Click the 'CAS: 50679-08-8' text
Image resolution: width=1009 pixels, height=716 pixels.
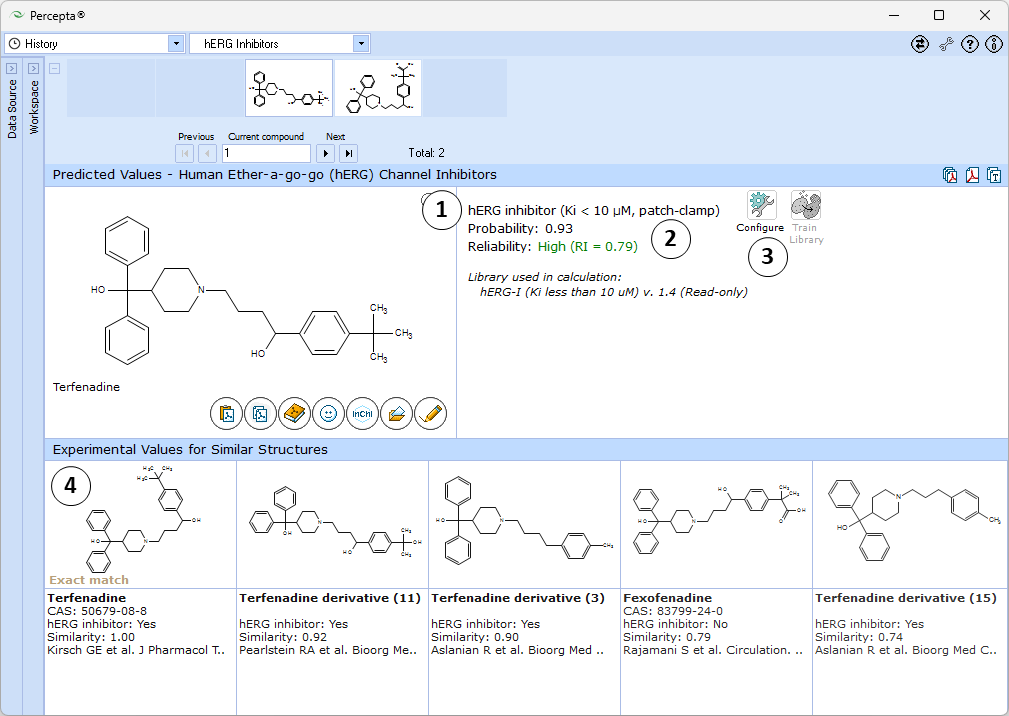point(97,611)
